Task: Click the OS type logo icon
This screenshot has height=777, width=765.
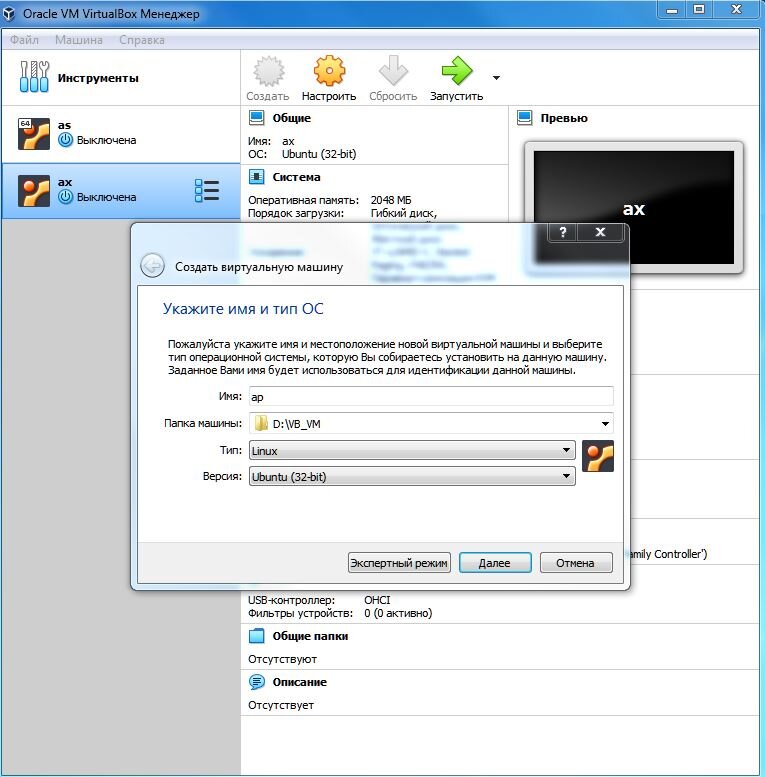Action: pos(598,456)
